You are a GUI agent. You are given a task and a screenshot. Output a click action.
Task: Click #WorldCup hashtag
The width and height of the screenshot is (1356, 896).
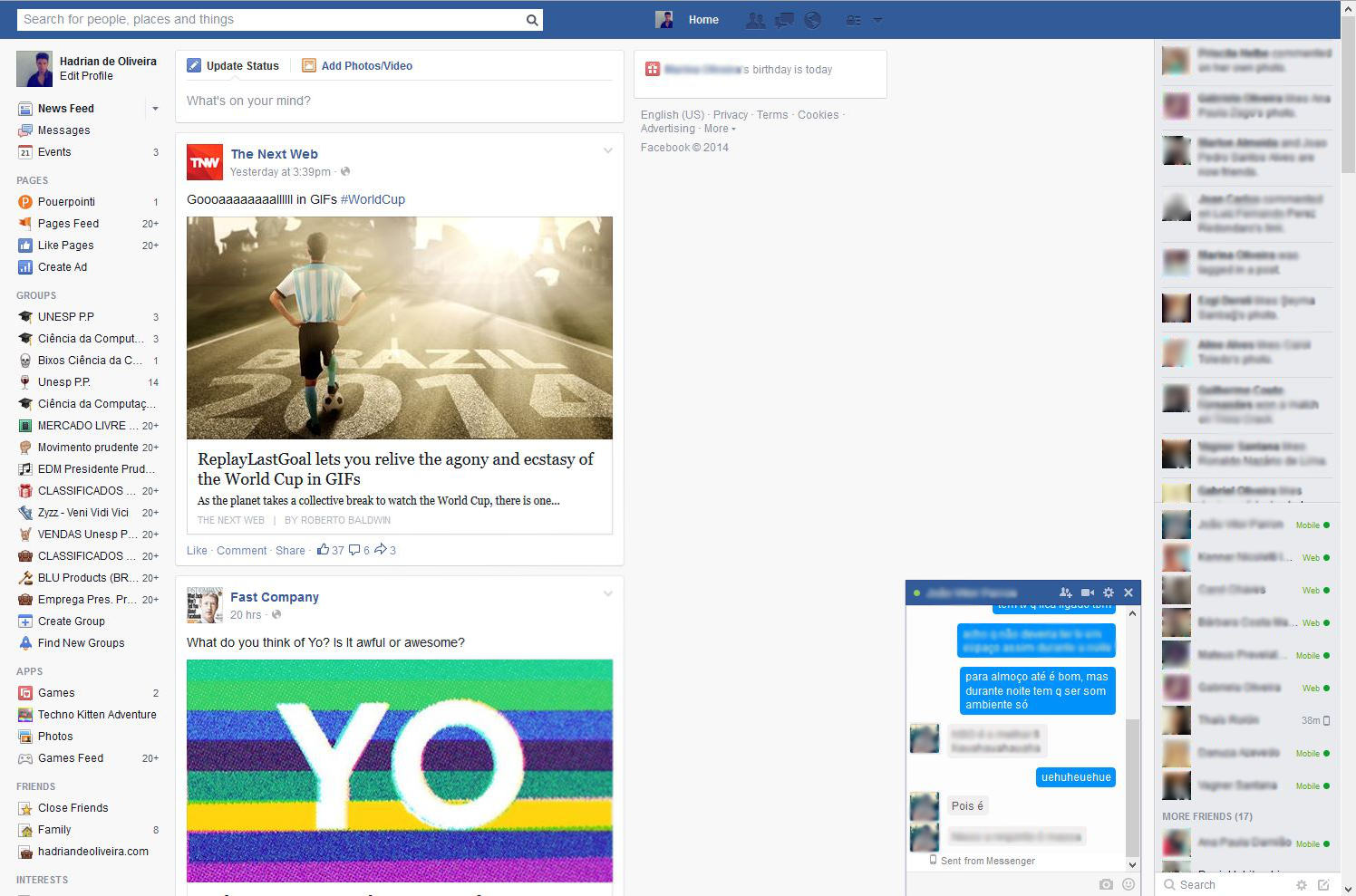coord(373,199)
